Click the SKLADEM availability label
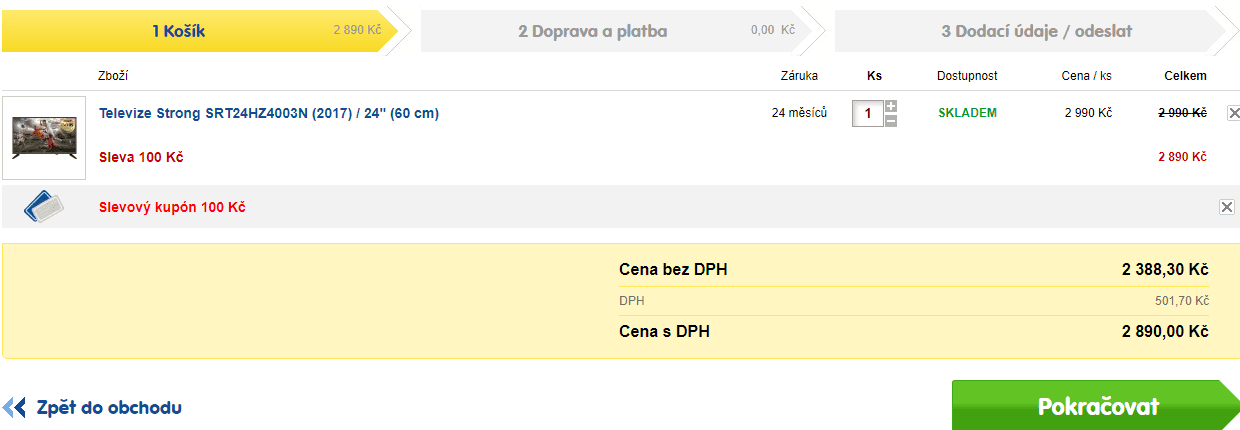Viewport: 1240px width, 430px height. coord(967,113)
